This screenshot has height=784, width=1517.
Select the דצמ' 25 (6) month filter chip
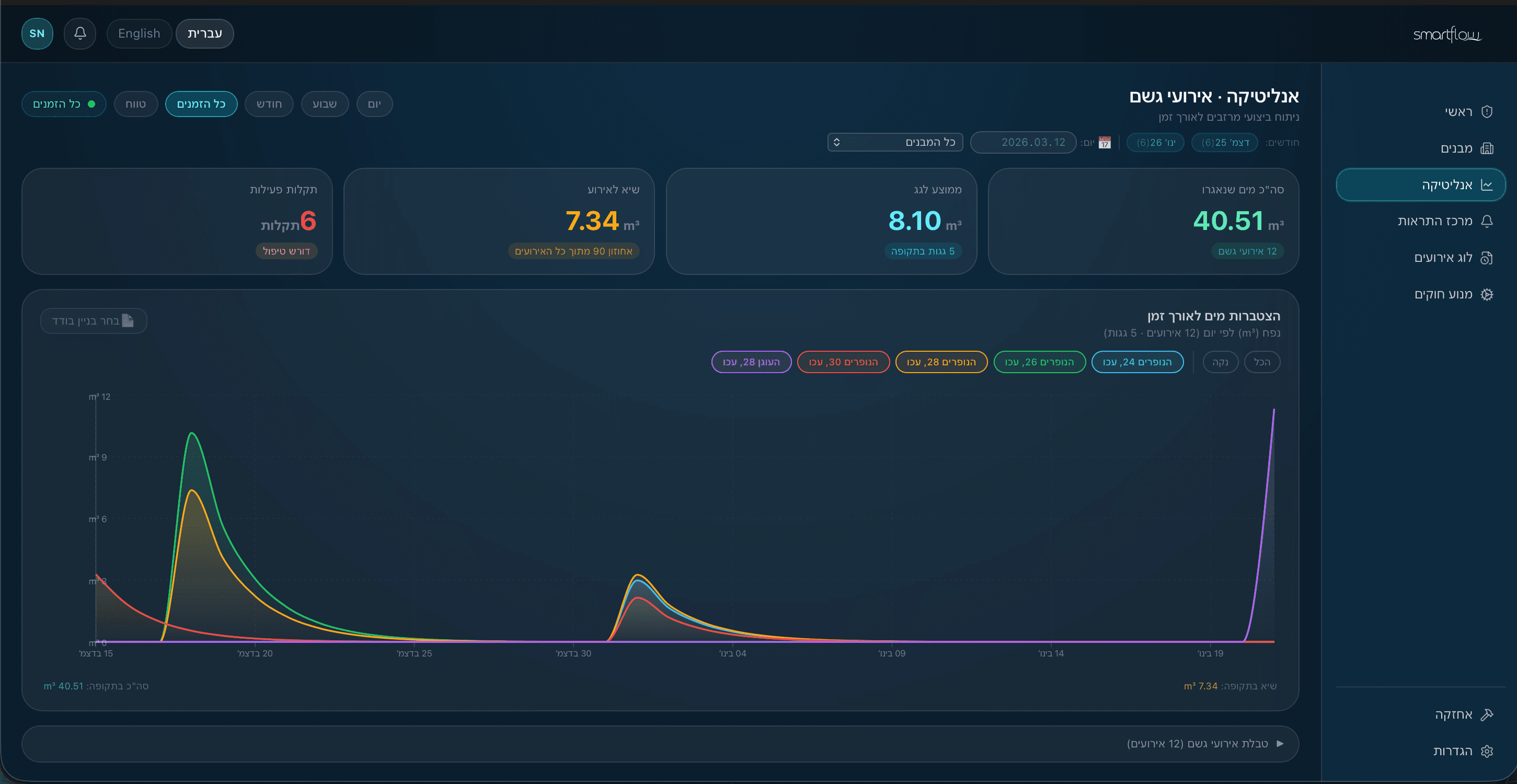(x=1224, y=142)
